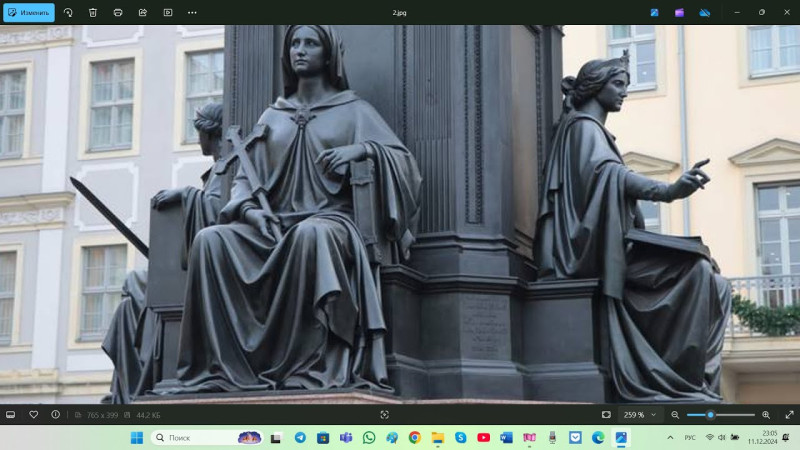Open the visual search scan icon

(x=385, y=414)
